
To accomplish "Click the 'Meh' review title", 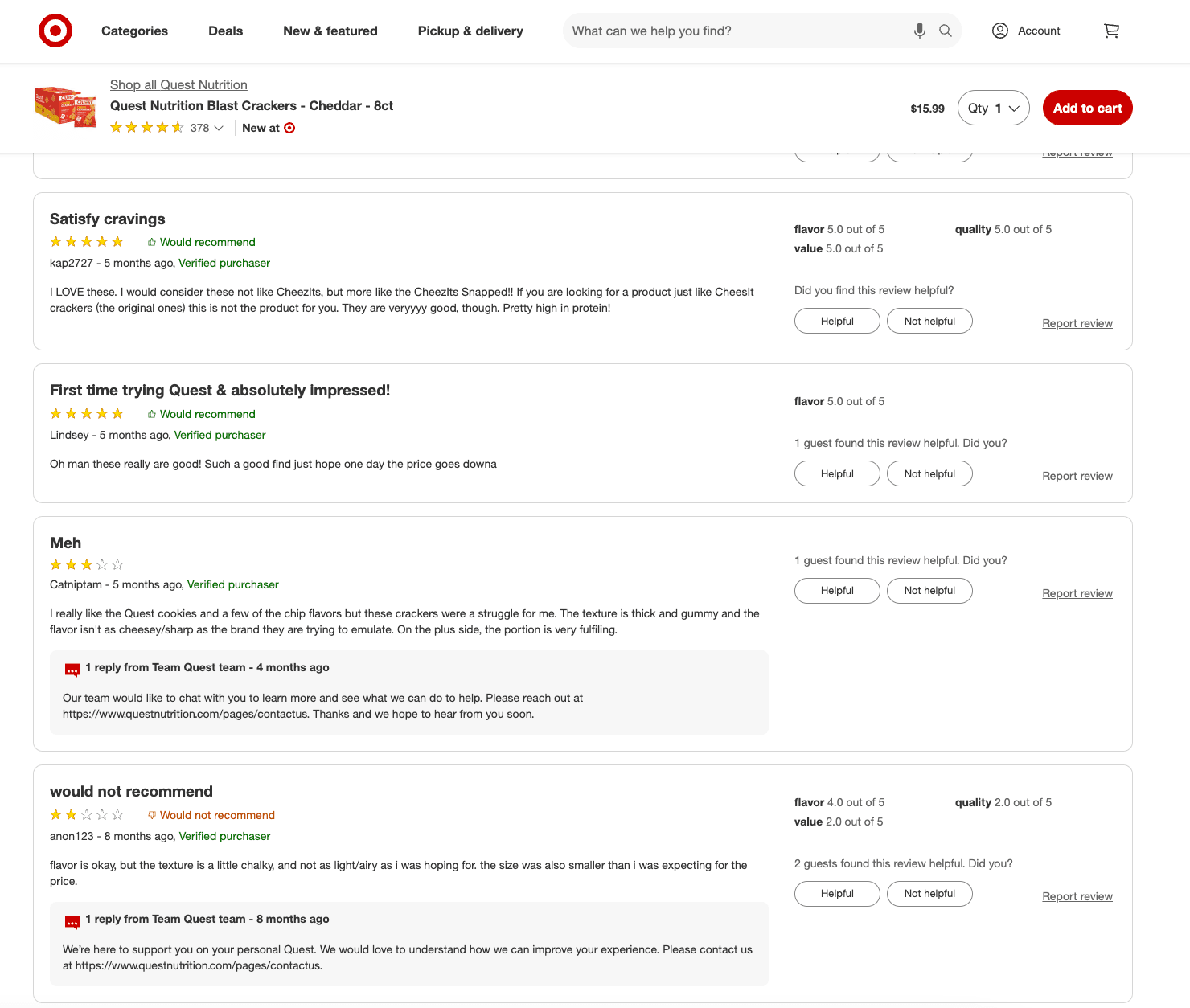I will click(65, 543).
